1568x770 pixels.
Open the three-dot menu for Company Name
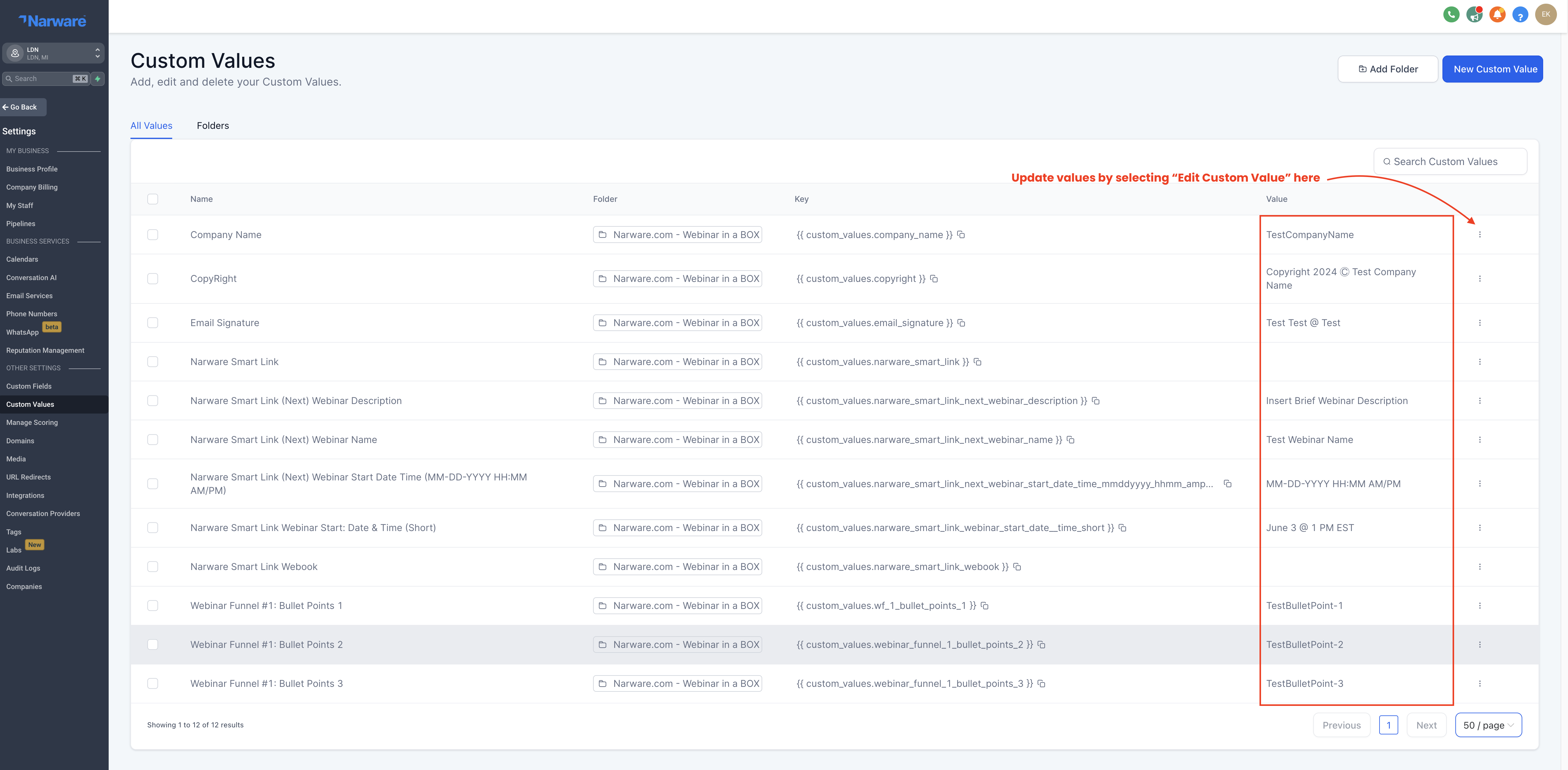pos(1480,235)
